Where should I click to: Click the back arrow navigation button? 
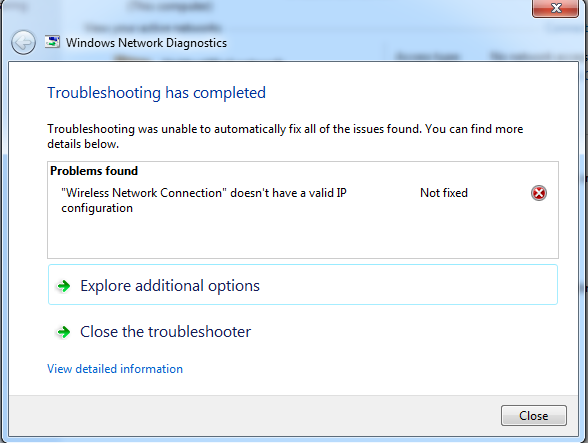tap(23, 42)
